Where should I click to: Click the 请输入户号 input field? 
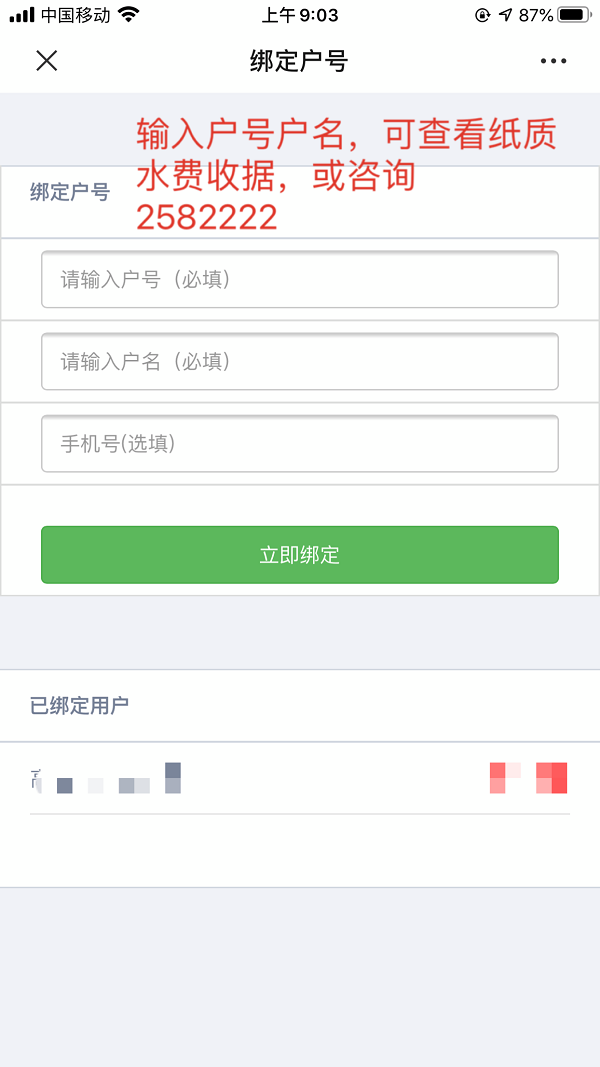coord(299,279)
